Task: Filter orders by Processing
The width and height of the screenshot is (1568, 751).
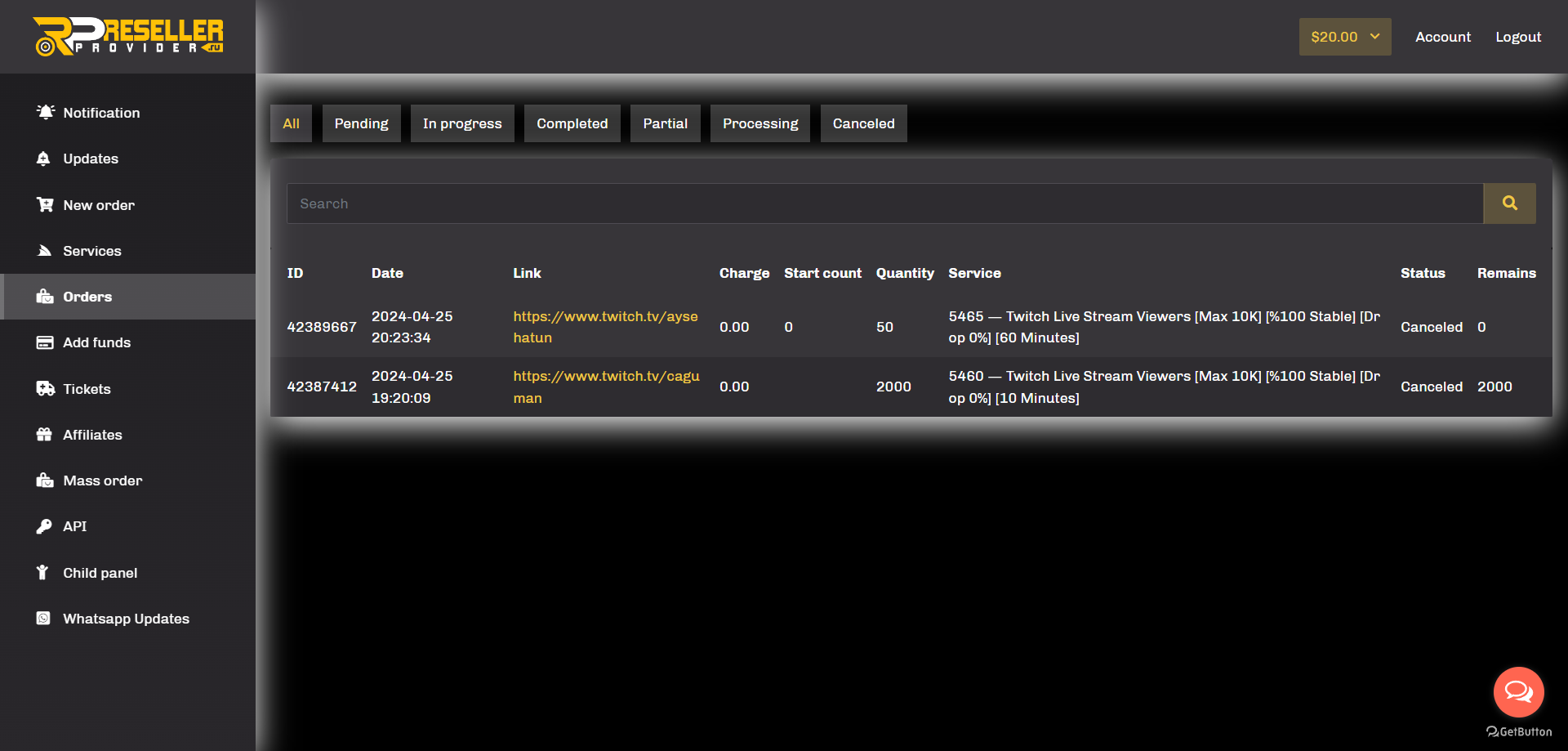Action: (760, 123)
